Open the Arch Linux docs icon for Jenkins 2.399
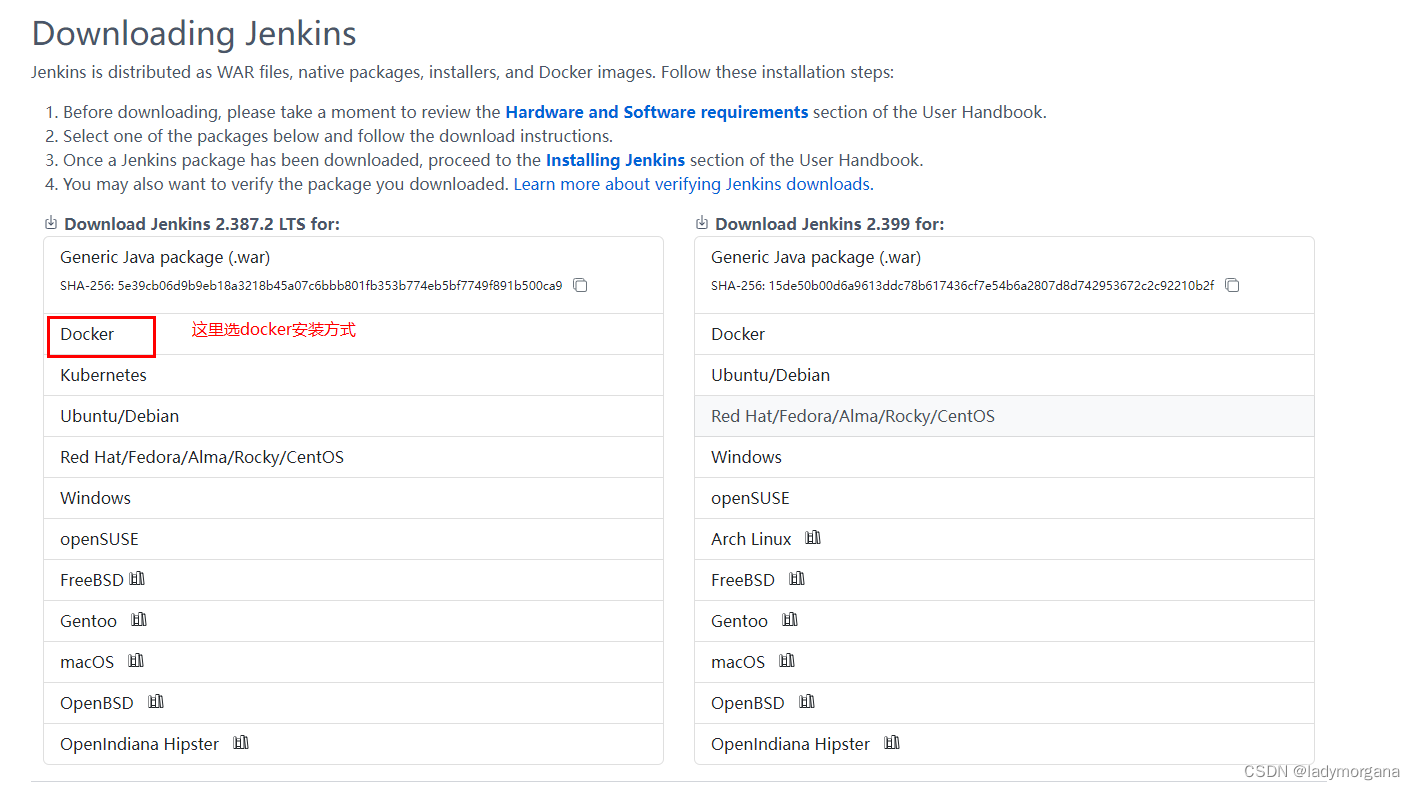Image resolution: width=1415 pixels, height=790 pixels. pos(812,537)
